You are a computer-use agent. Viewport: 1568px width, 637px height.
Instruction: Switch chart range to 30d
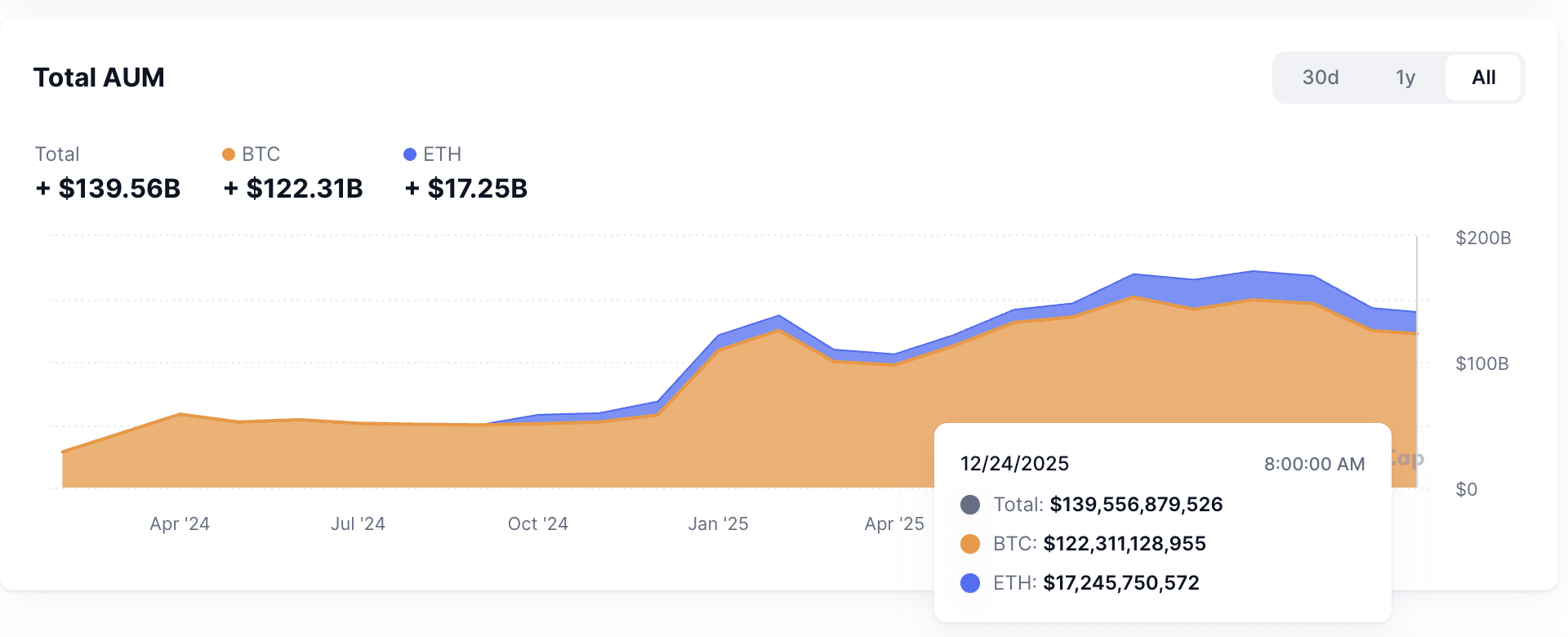tap(1321, 78)
